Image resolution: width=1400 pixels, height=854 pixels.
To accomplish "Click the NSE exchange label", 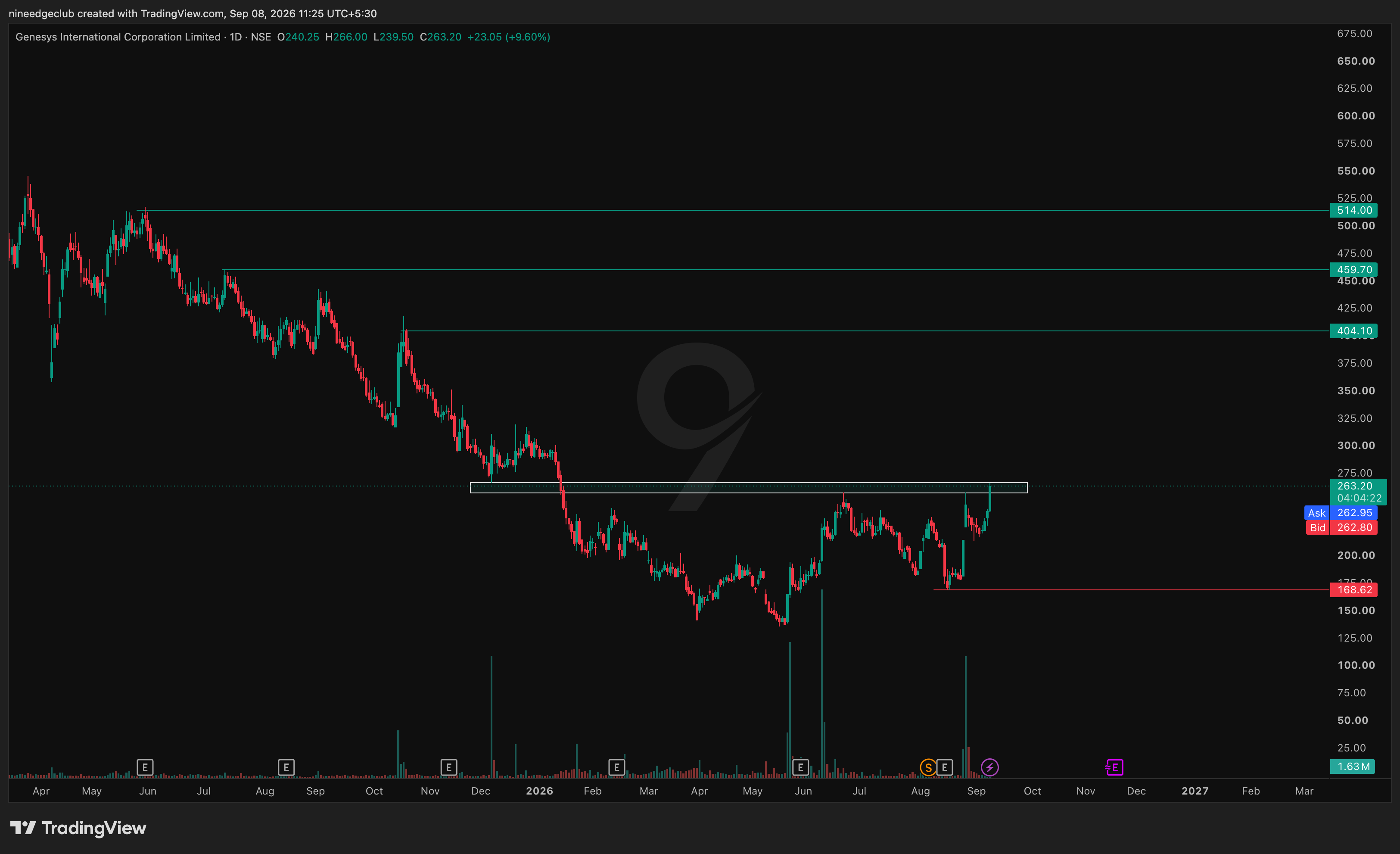I will [261, 37].
